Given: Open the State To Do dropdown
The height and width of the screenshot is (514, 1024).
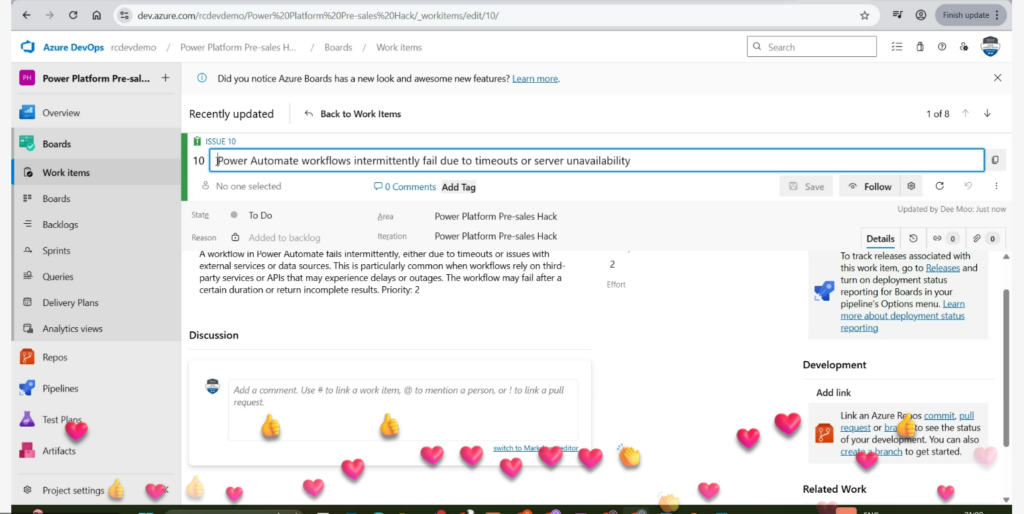Looking at the screenshot, I should coord(260,215).
